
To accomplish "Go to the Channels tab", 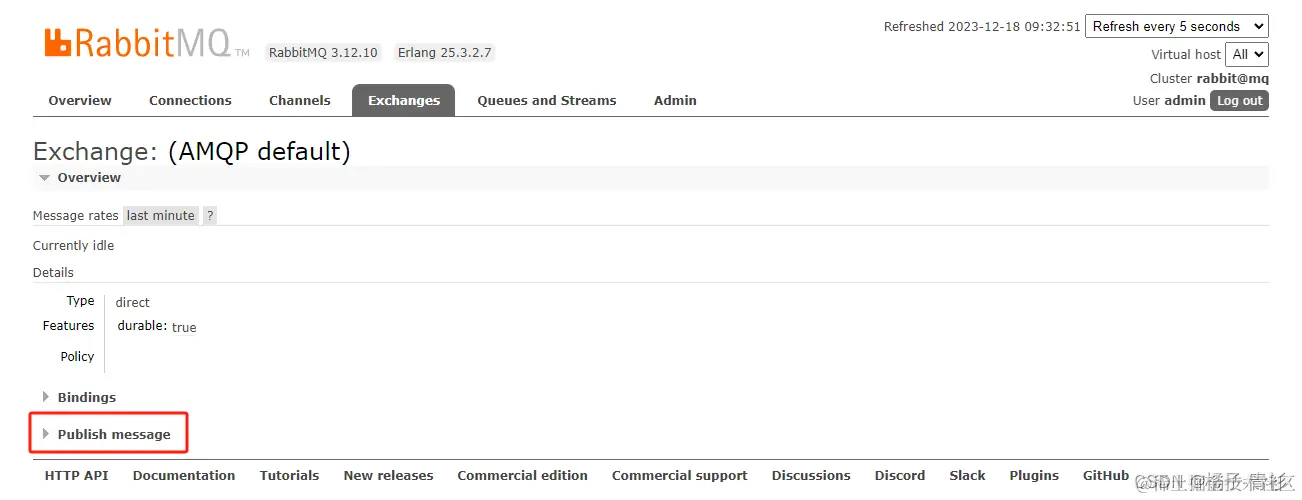I will click(300, 100).
